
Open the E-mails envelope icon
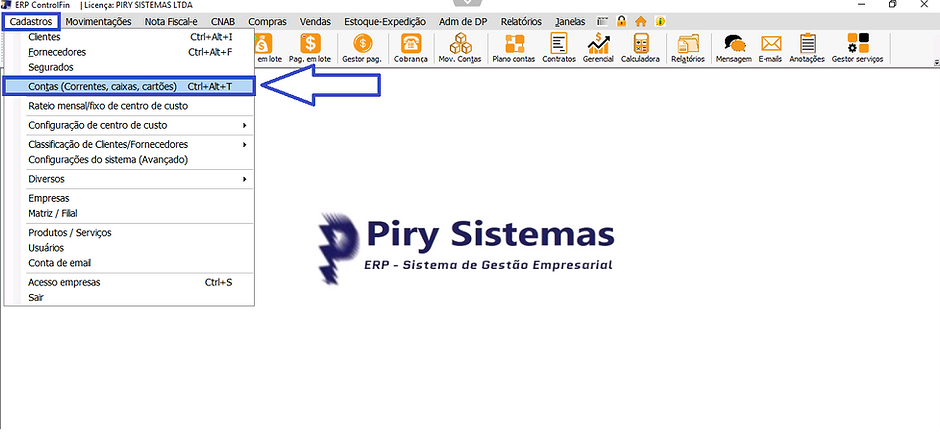pyautogui.click(x=770, y=48)
